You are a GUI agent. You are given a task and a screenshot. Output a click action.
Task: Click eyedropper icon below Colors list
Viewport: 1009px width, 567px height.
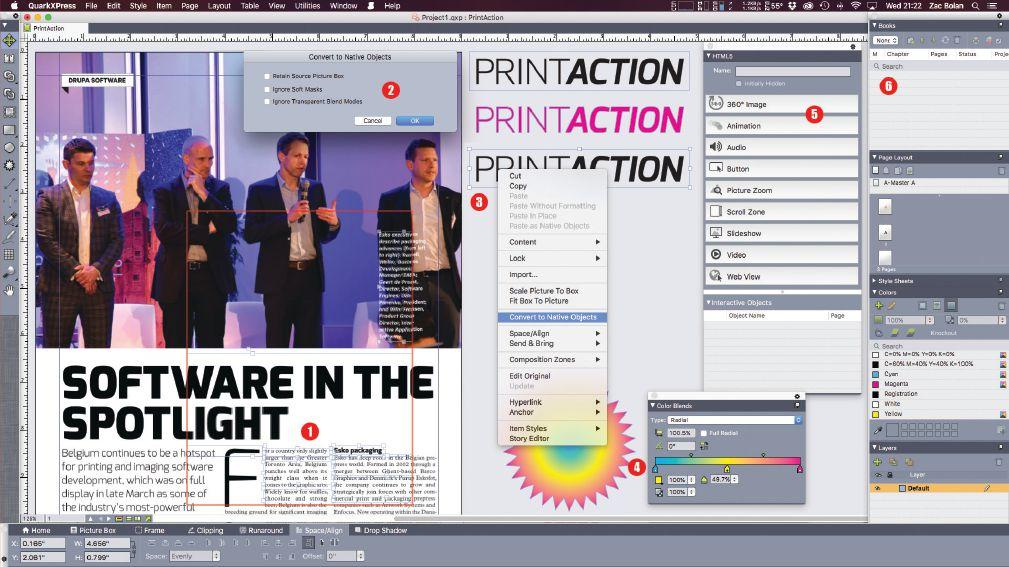pos(878,429)
